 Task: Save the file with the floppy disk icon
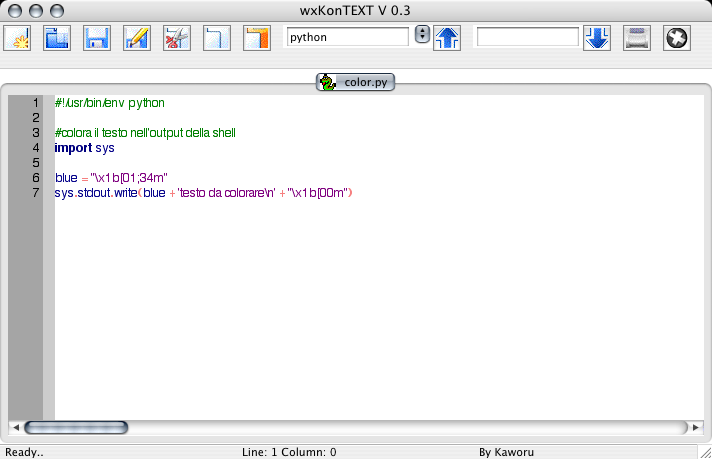(x=97, y=39)
